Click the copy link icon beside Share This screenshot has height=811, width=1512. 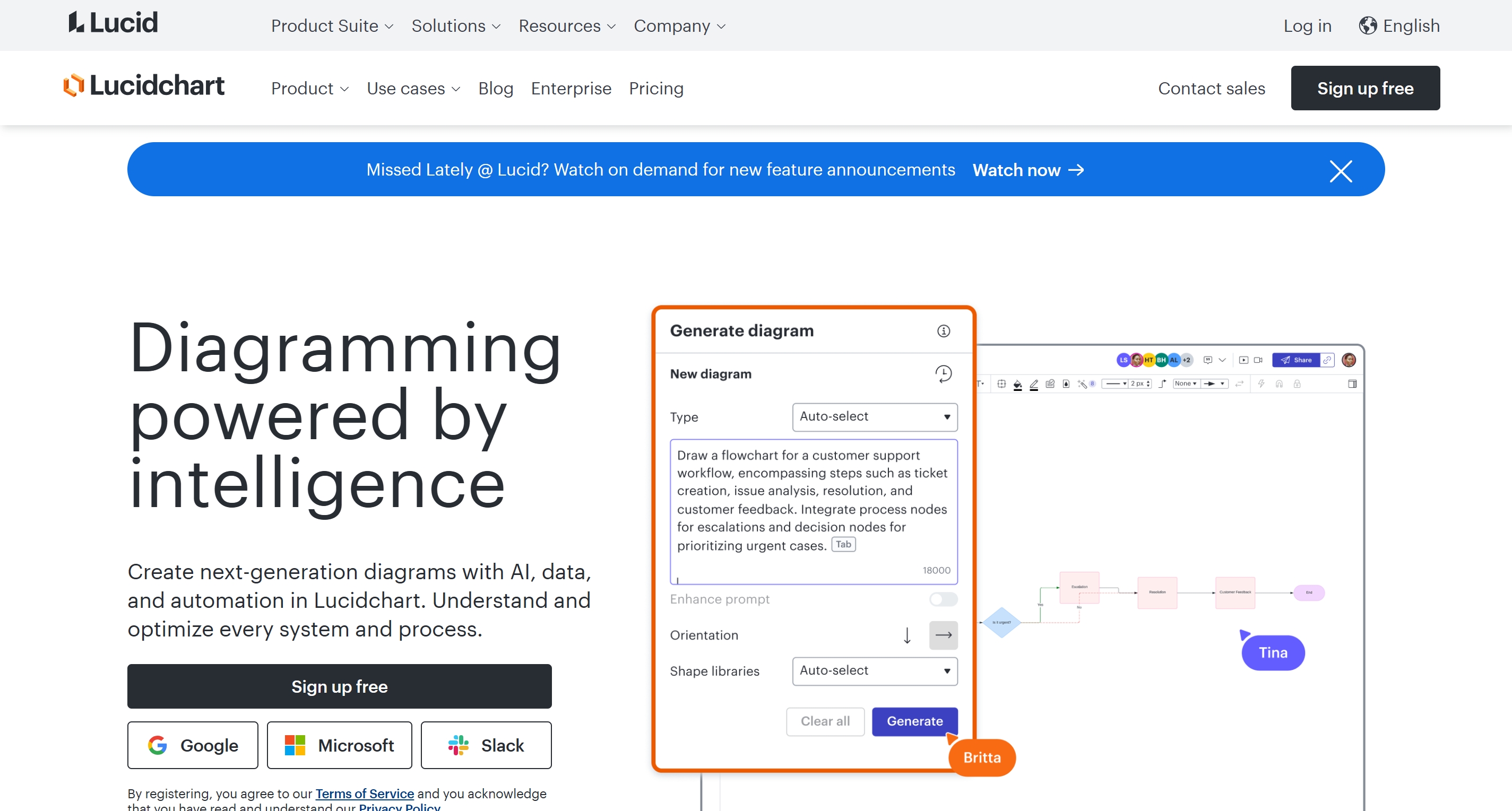1327,360
